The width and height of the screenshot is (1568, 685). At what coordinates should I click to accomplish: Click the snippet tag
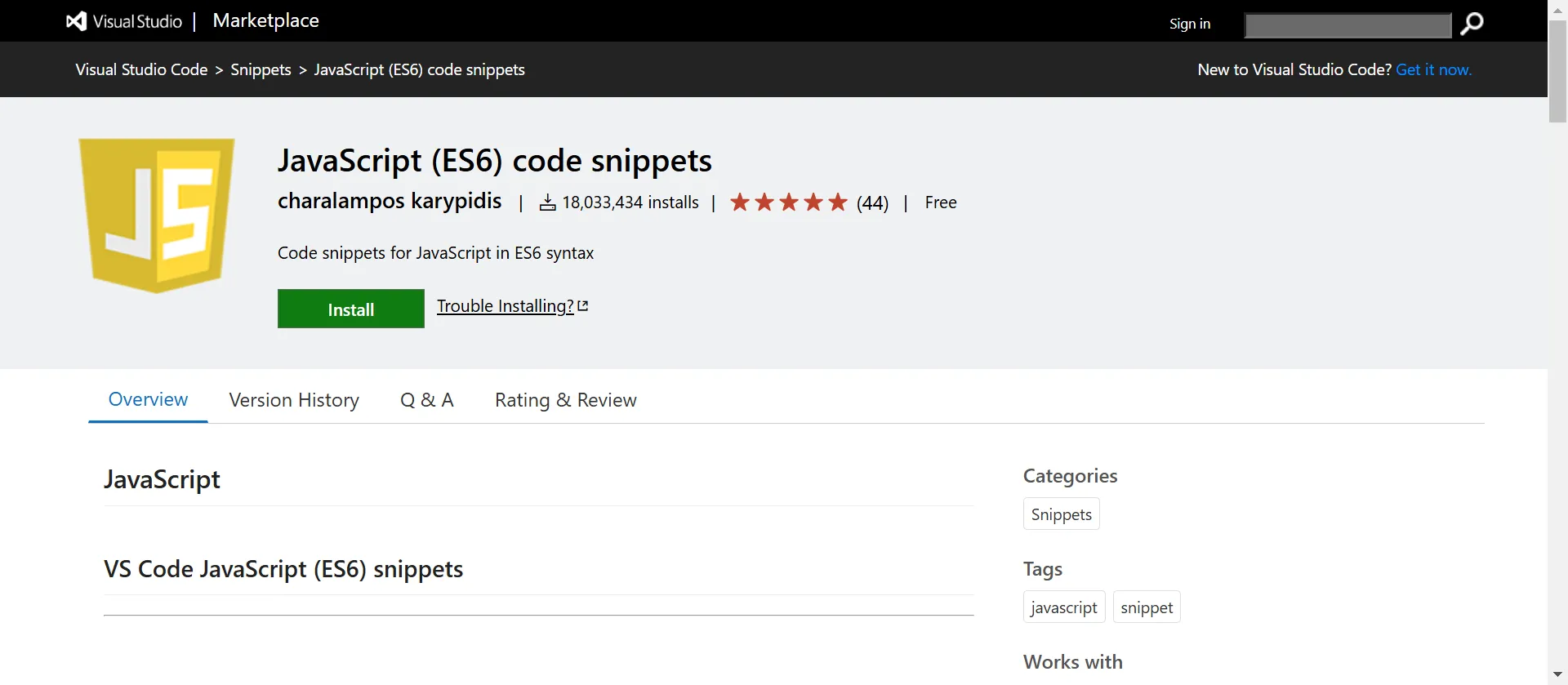coord(1147,607)
